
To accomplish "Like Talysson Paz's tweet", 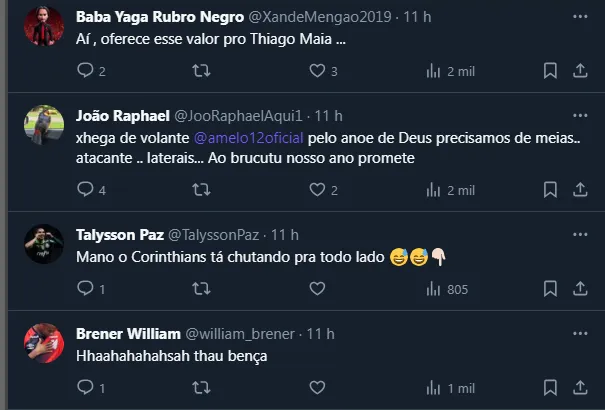I will [x=317, y=289].
